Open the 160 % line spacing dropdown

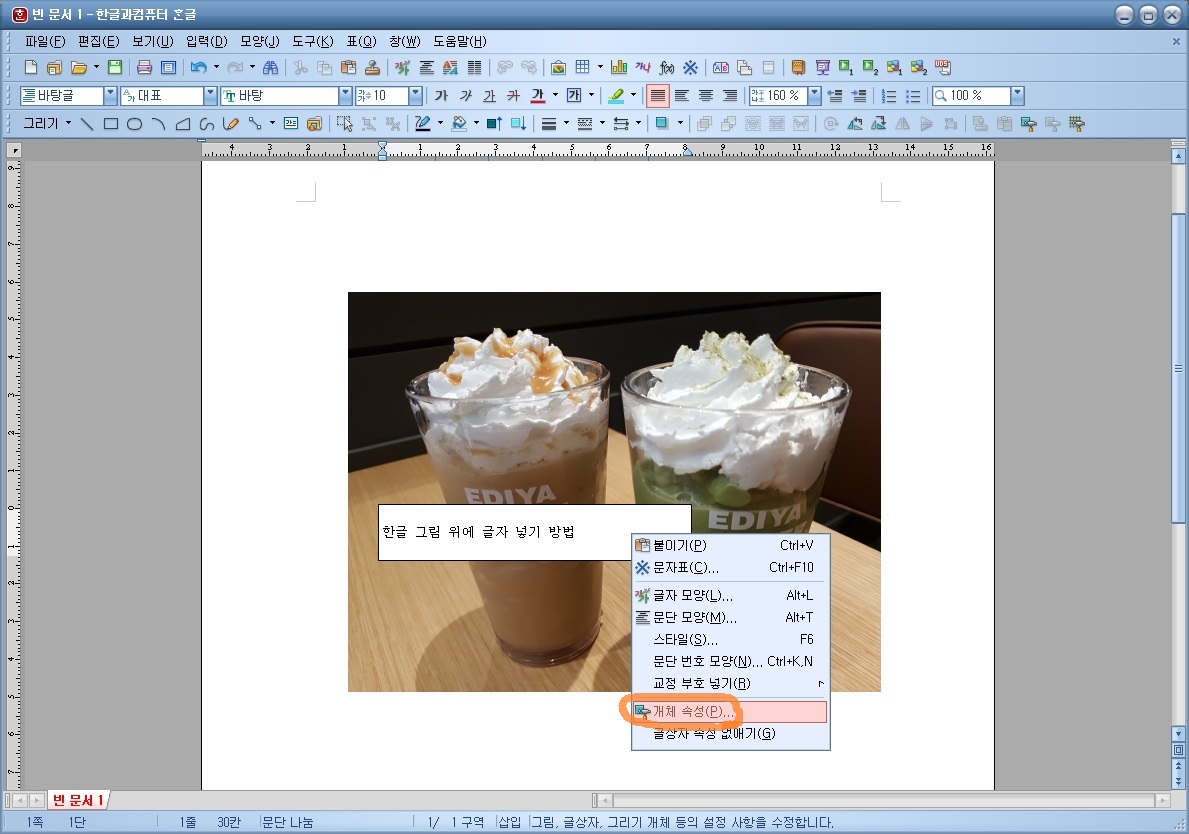[814, 96]
